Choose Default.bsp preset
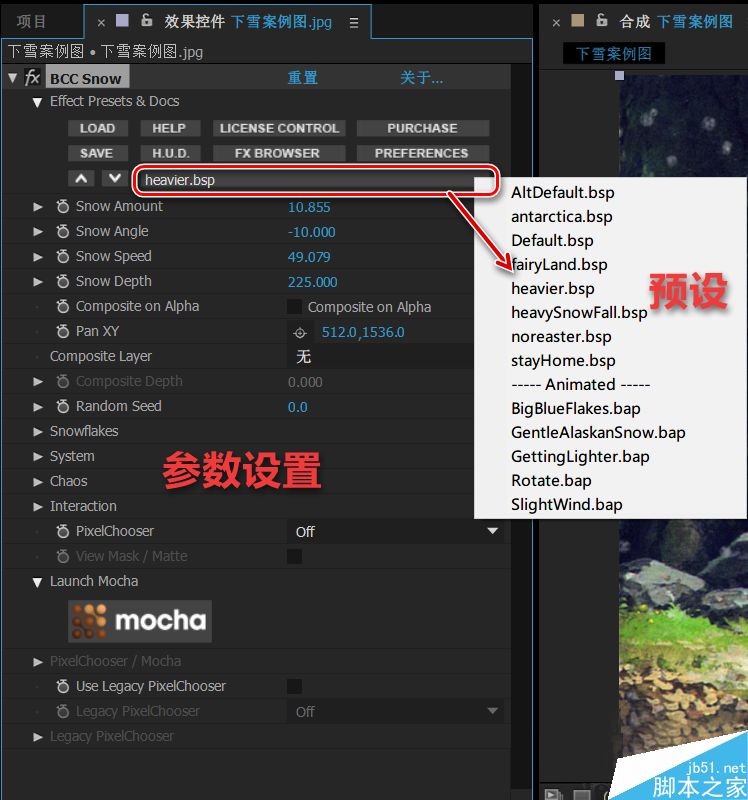Screen dimensions: 748x800 click(552, 240)
